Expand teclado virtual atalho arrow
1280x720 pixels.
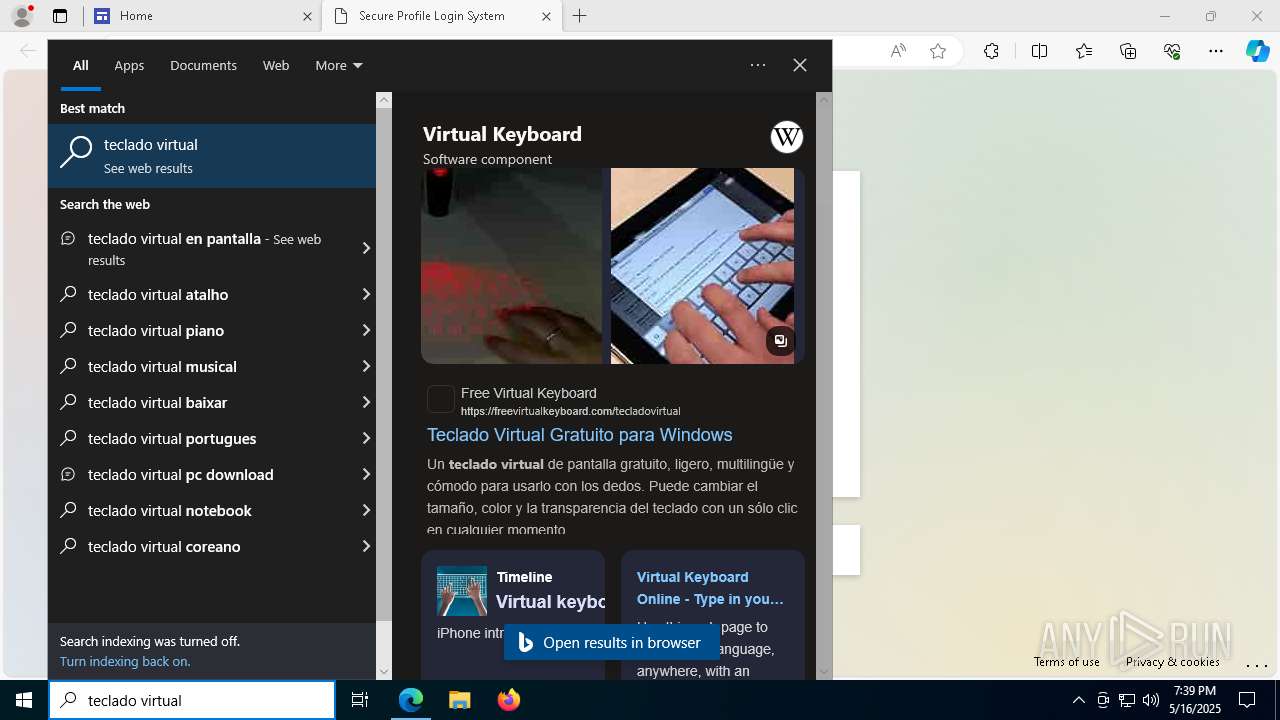365,294
